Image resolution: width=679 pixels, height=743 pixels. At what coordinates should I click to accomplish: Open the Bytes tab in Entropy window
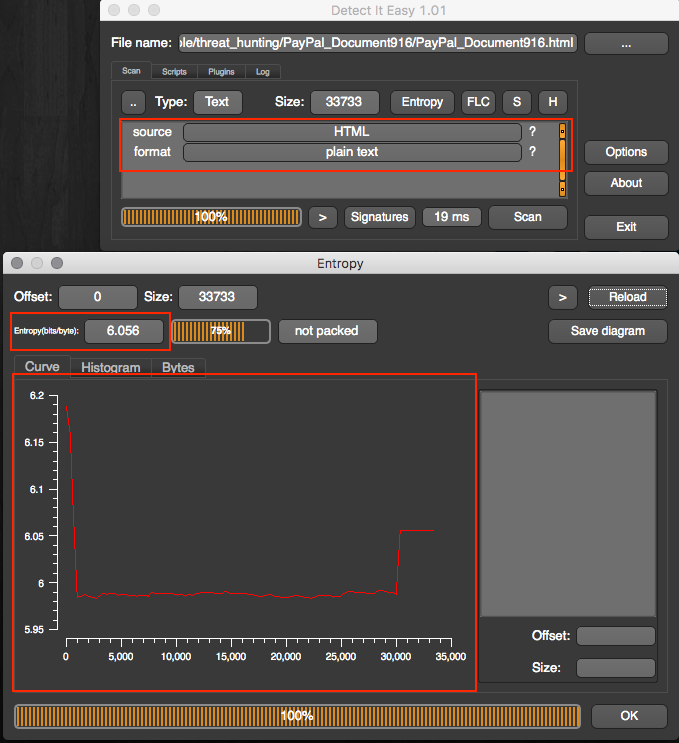[178, 368]
